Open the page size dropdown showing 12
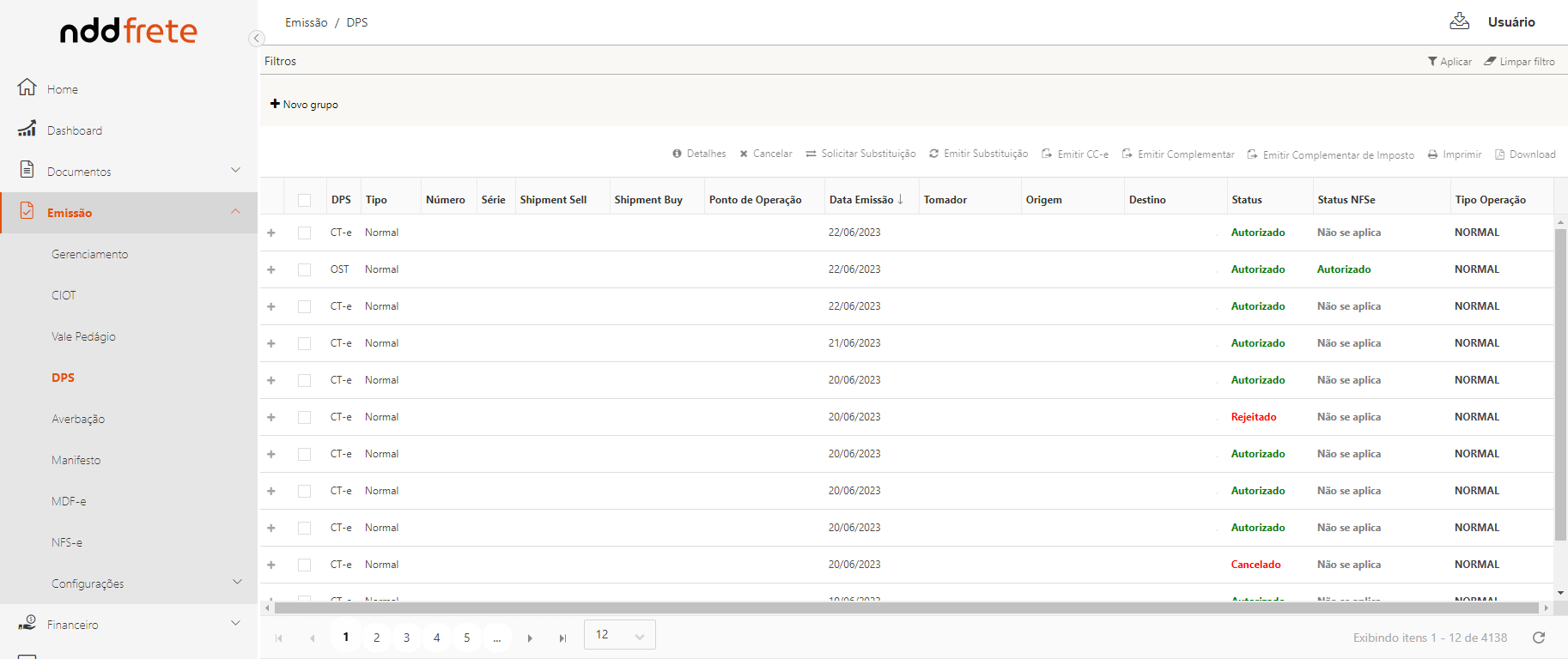 pyautogui.click(x=619, y=635)
